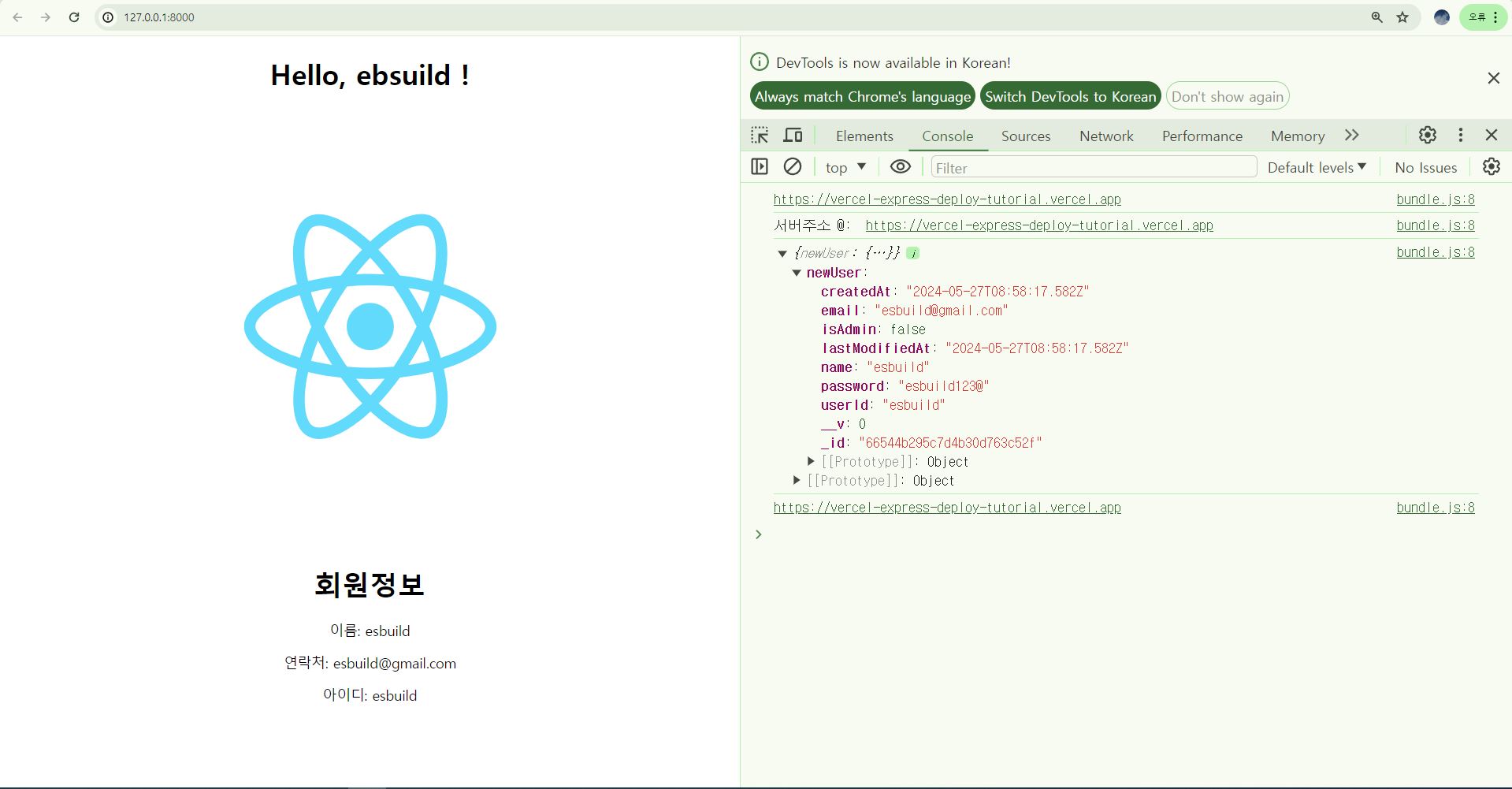
Task: Activate the inspect element picker
Action: point(760,136)
